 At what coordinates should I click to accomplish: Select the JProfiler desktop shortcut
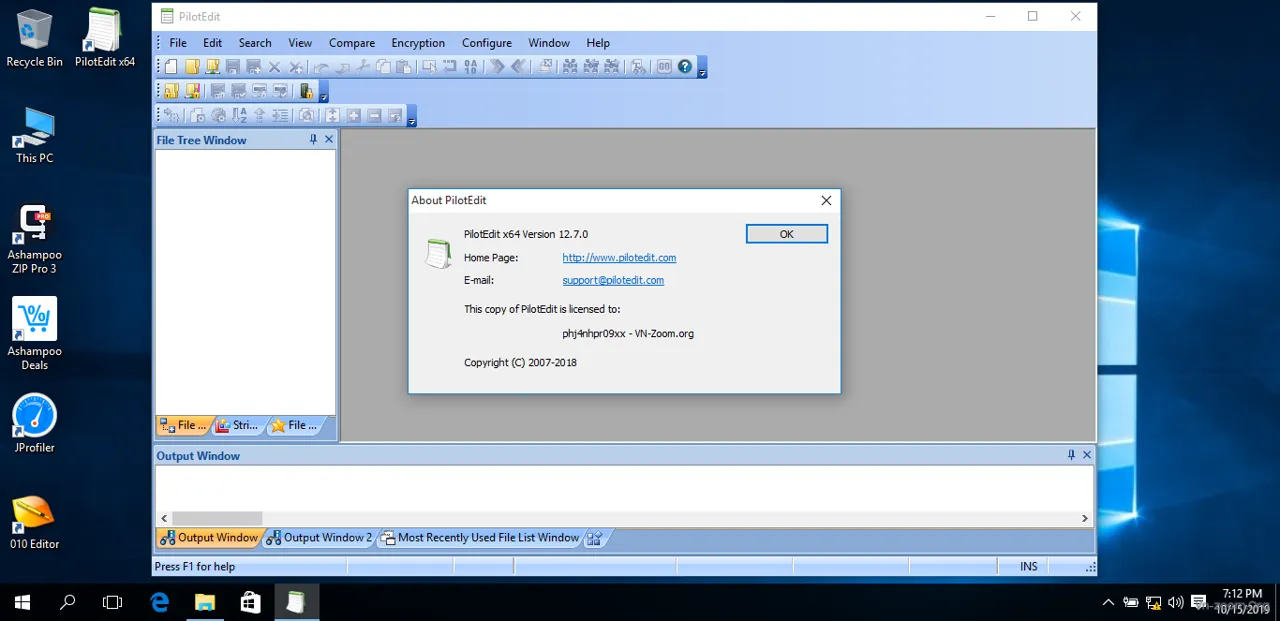(34, 425)
